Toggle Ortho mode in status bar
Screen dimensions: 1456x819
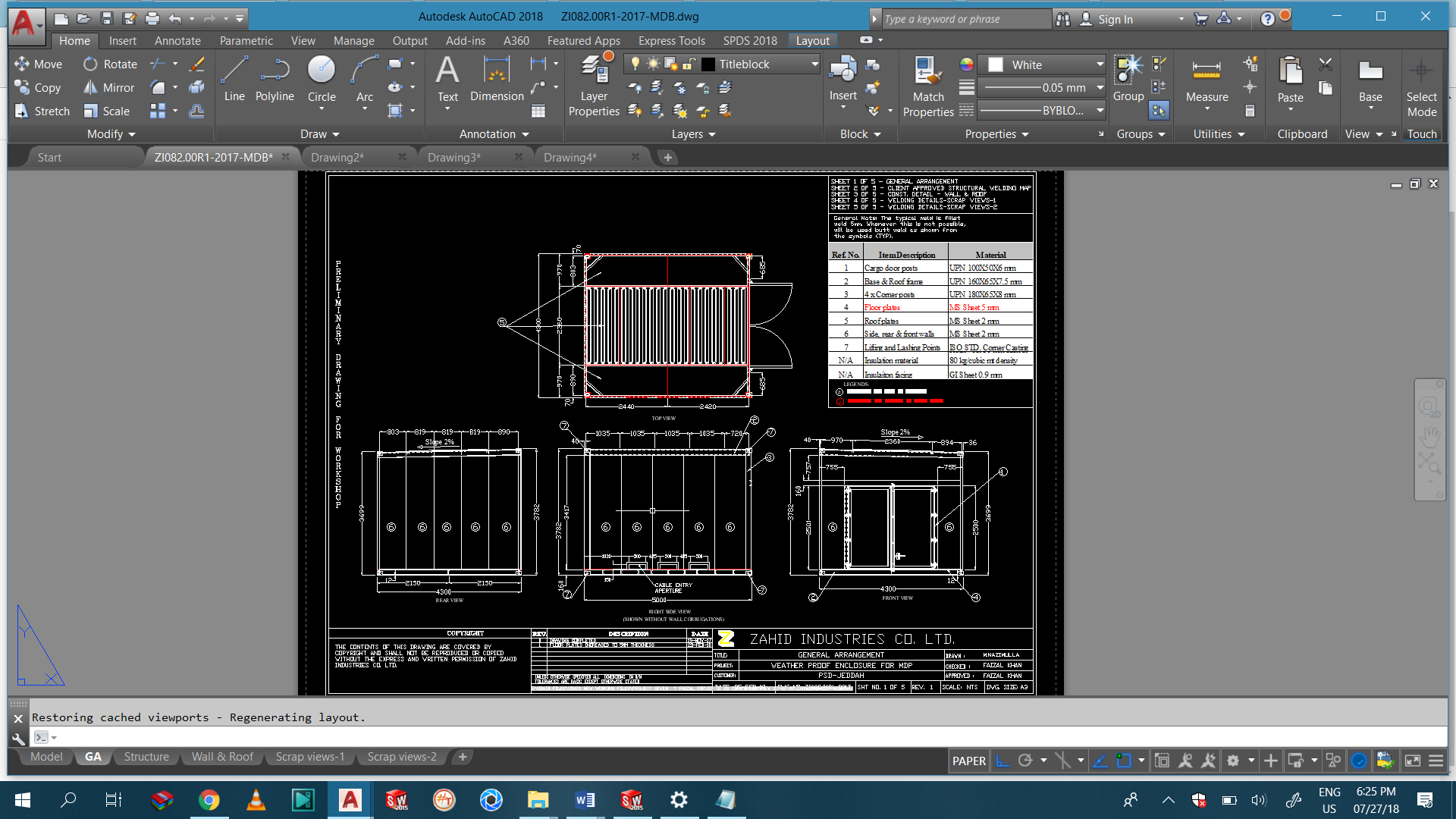click(1002, 761)
